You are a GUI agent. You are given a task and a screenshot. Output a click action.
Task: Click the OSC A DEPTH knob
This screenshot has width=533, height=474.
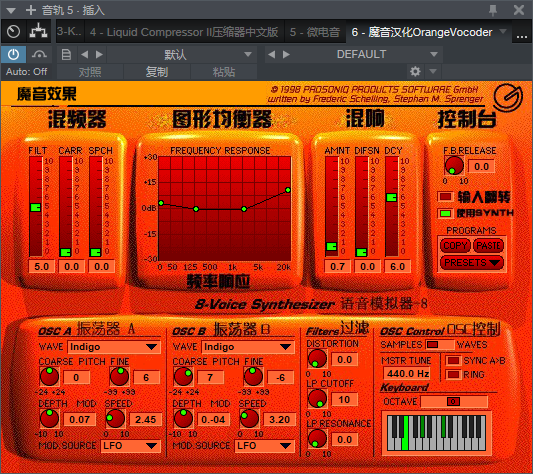coord(50,419)
